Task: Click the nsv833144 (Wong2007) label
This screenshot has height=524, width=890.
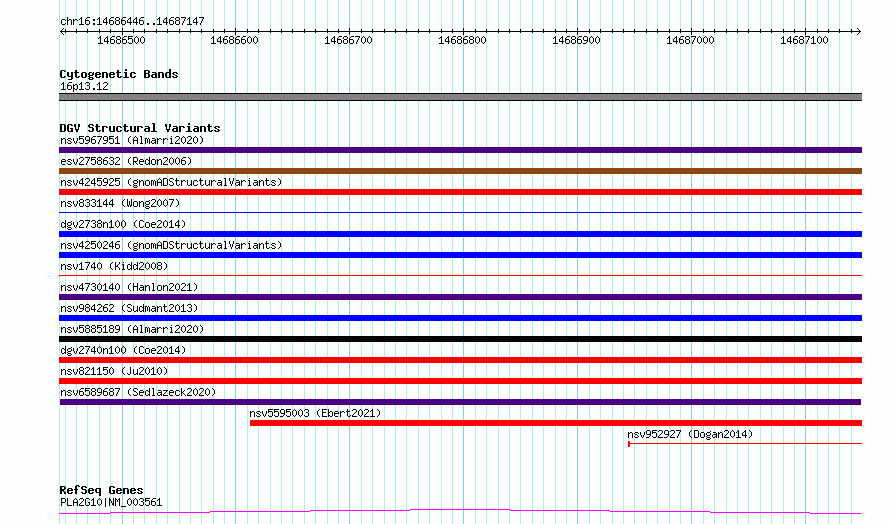Action: point(120,203)
